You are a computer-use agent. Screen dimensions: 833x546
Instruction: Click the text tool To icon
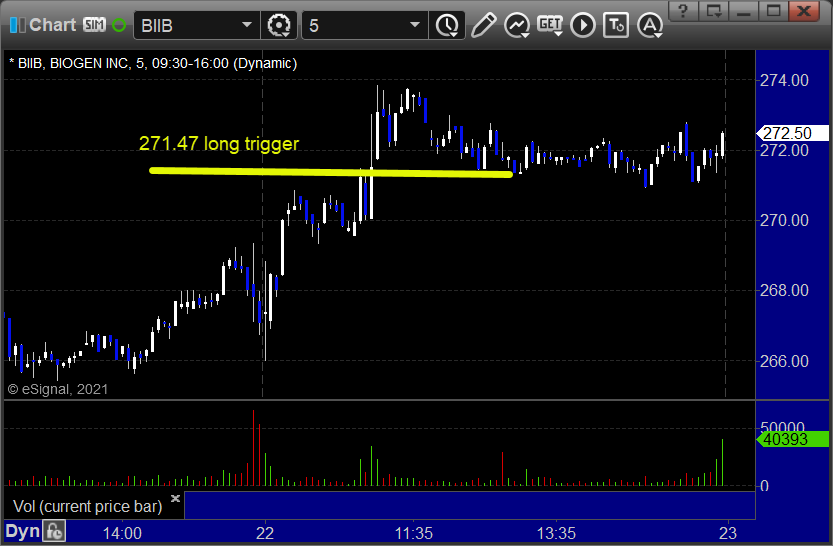click(x=616, y=25)
